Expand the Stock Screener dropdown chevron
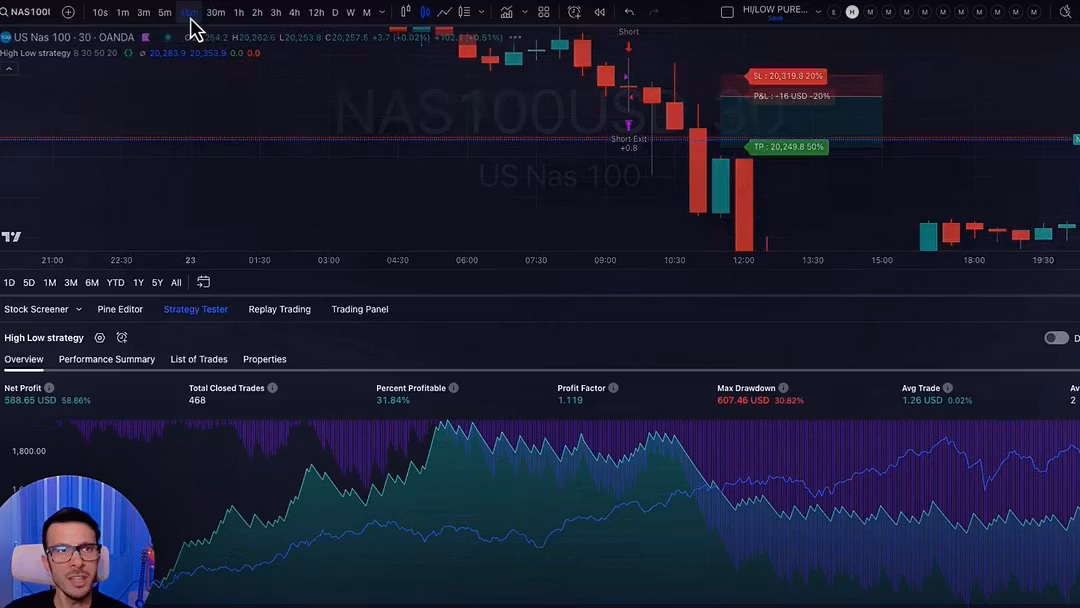This screenshot has width=1080, height=608. point(79,310)
